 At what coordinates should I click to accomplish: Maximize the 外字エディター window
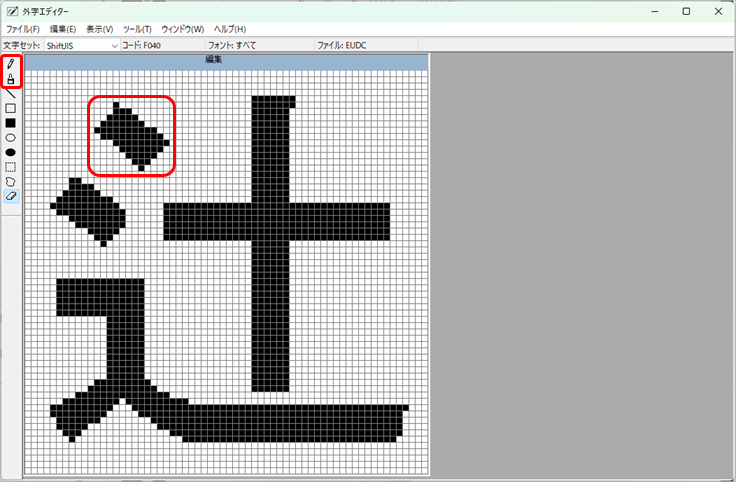coord(686,11)
